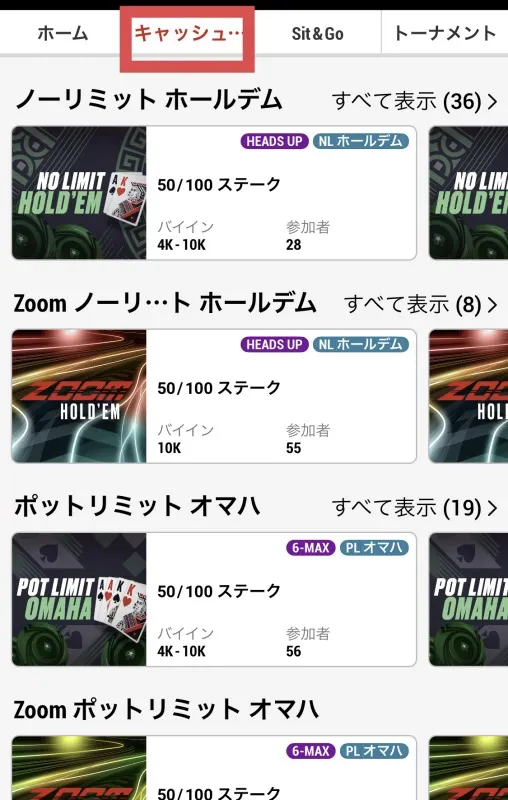Tap the No Limit Hold'em card thumbnail

(x=79, y=193)
